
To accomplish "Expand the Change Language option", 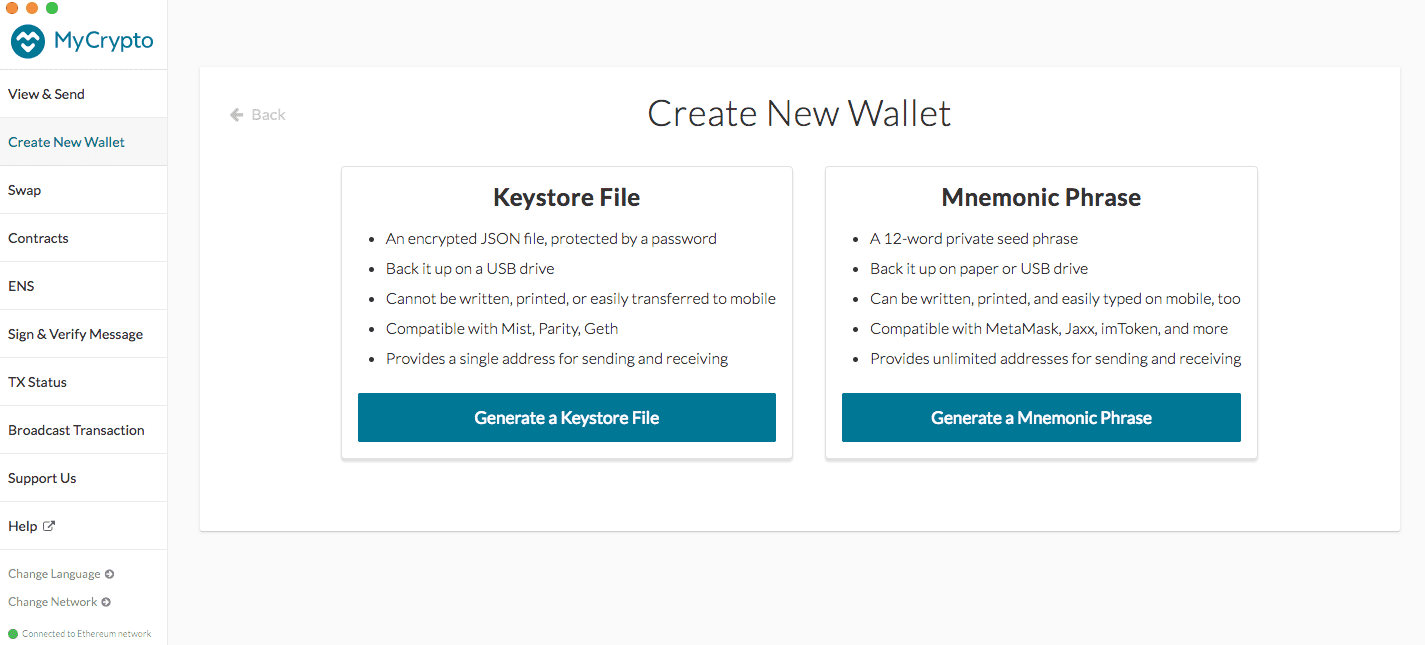I will point(61,574).
